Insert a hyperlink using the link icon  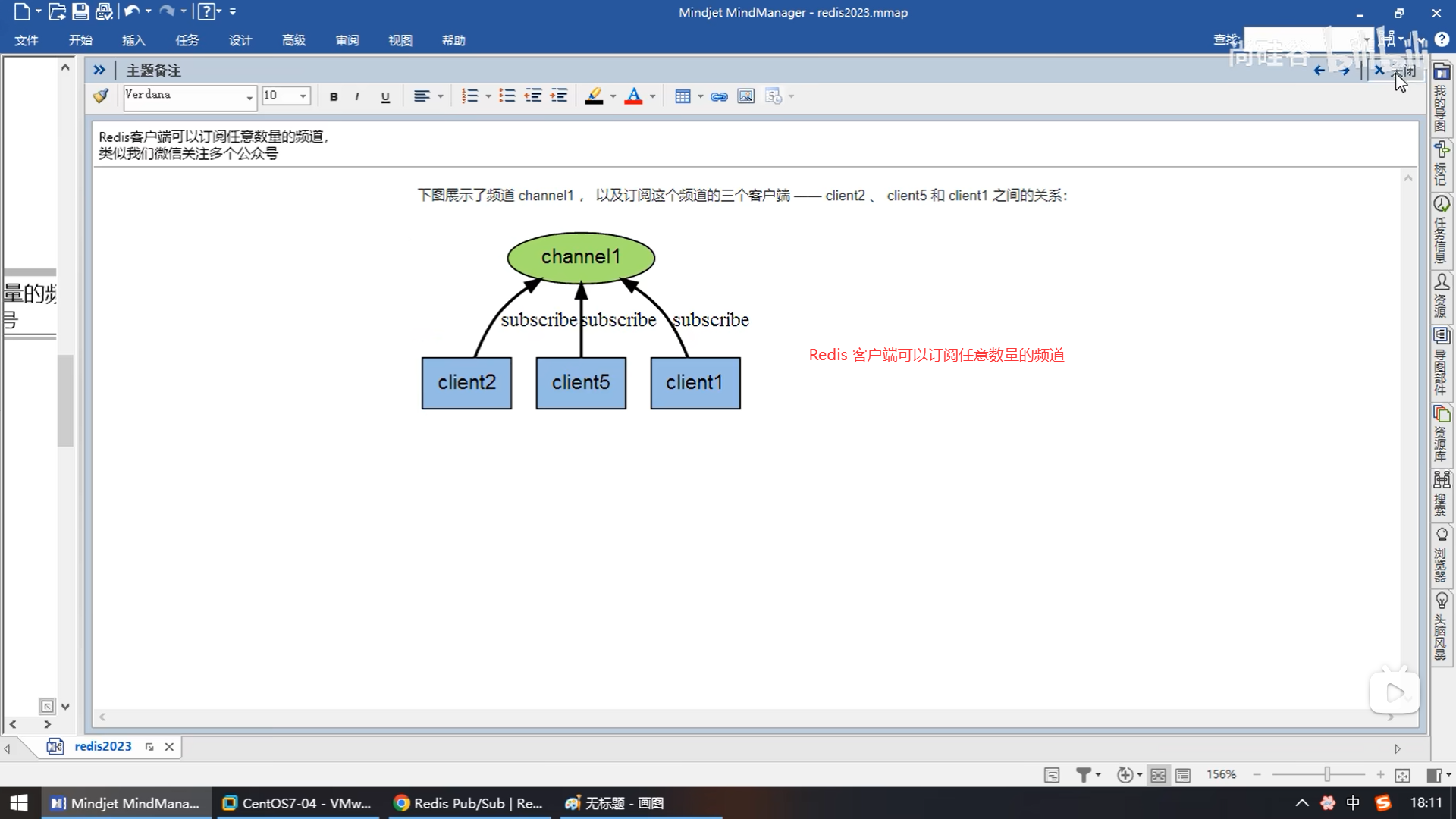click(x=719, y=96)
